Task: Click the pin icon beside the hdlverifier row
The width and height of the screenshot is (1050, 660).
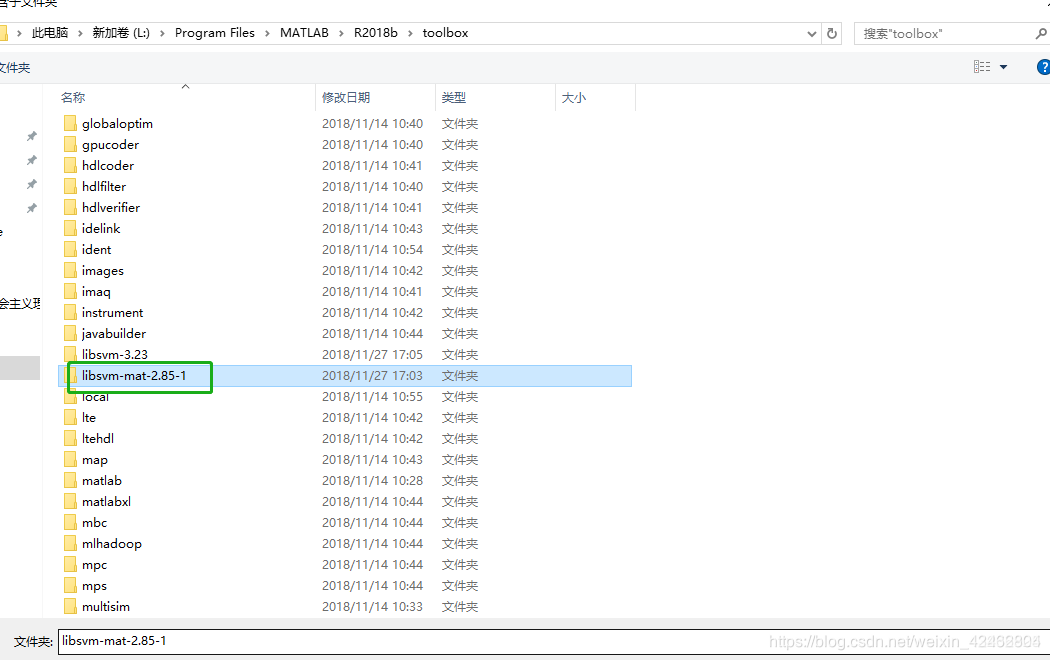Action: pyautogui.click(x=31, y=208)
